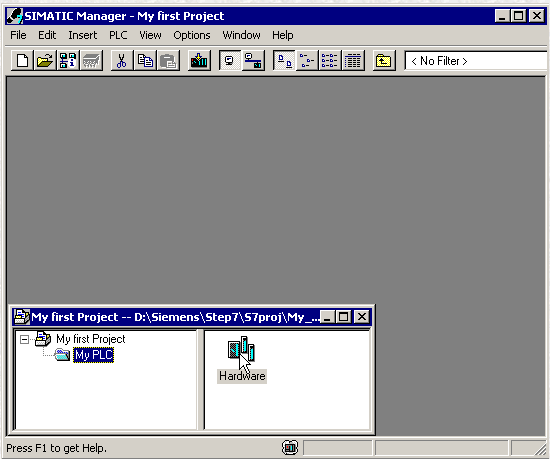Select My first Project in tree
Image resolution: width=550 pixels, height=459 pixels.
pos(90,339)
